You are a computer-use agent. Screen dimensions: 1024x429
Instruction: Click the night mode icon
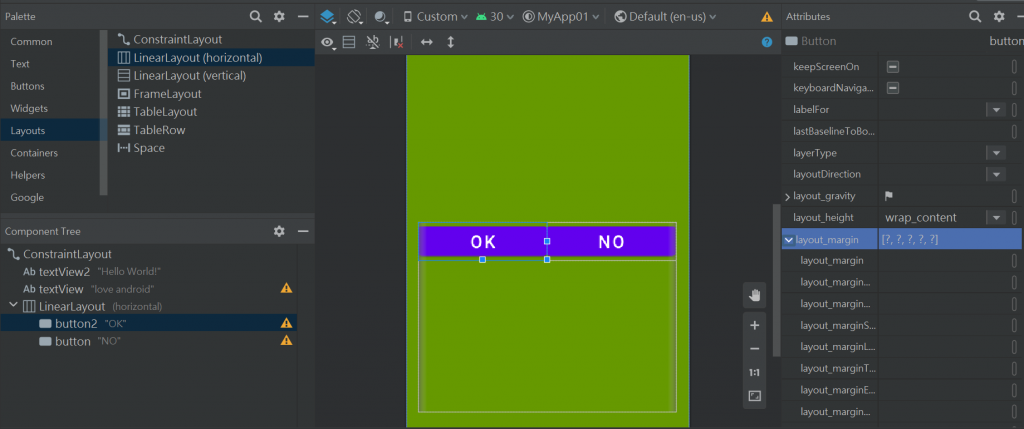tap(381, 16)
